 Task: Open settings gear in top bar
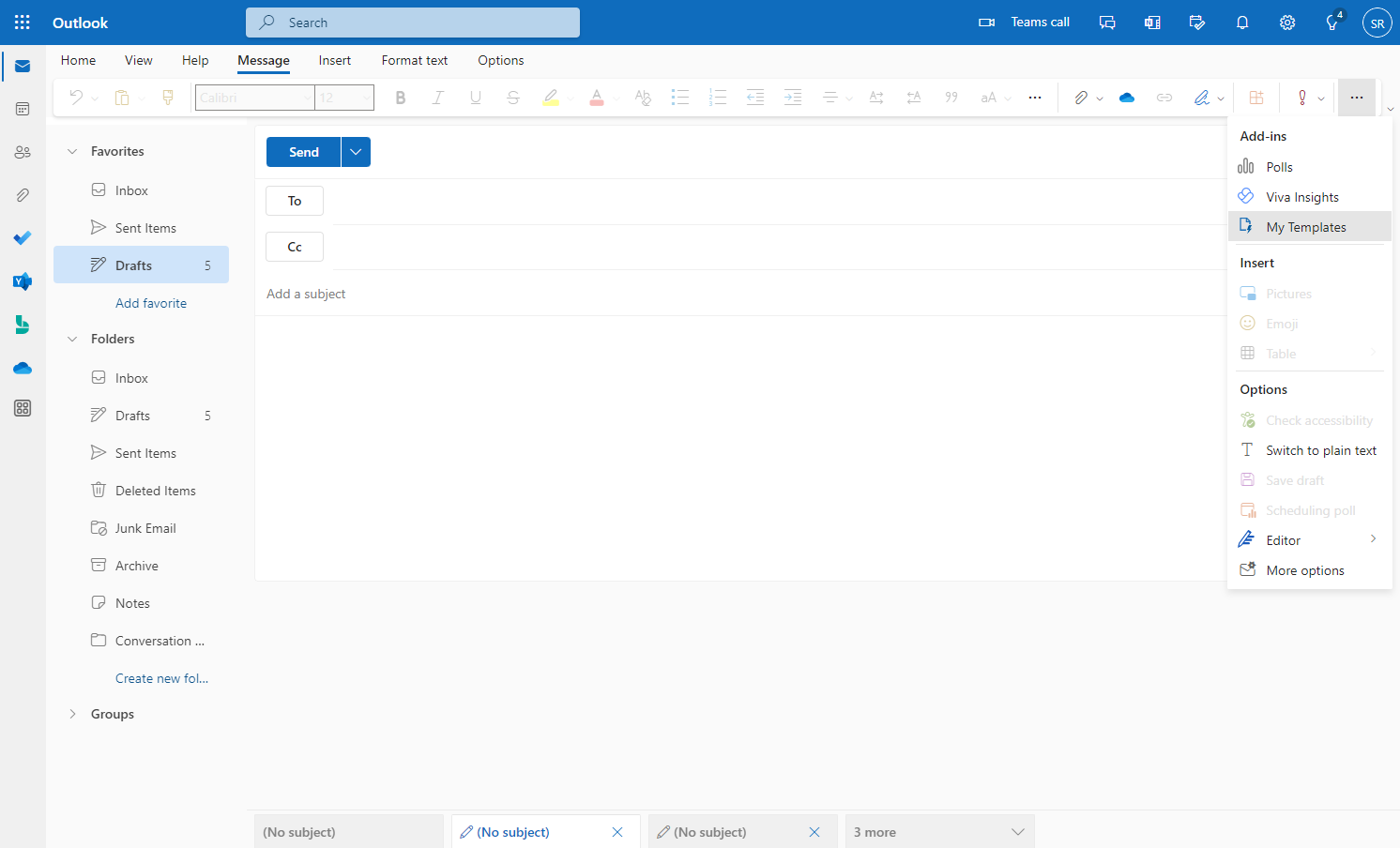1287,23
